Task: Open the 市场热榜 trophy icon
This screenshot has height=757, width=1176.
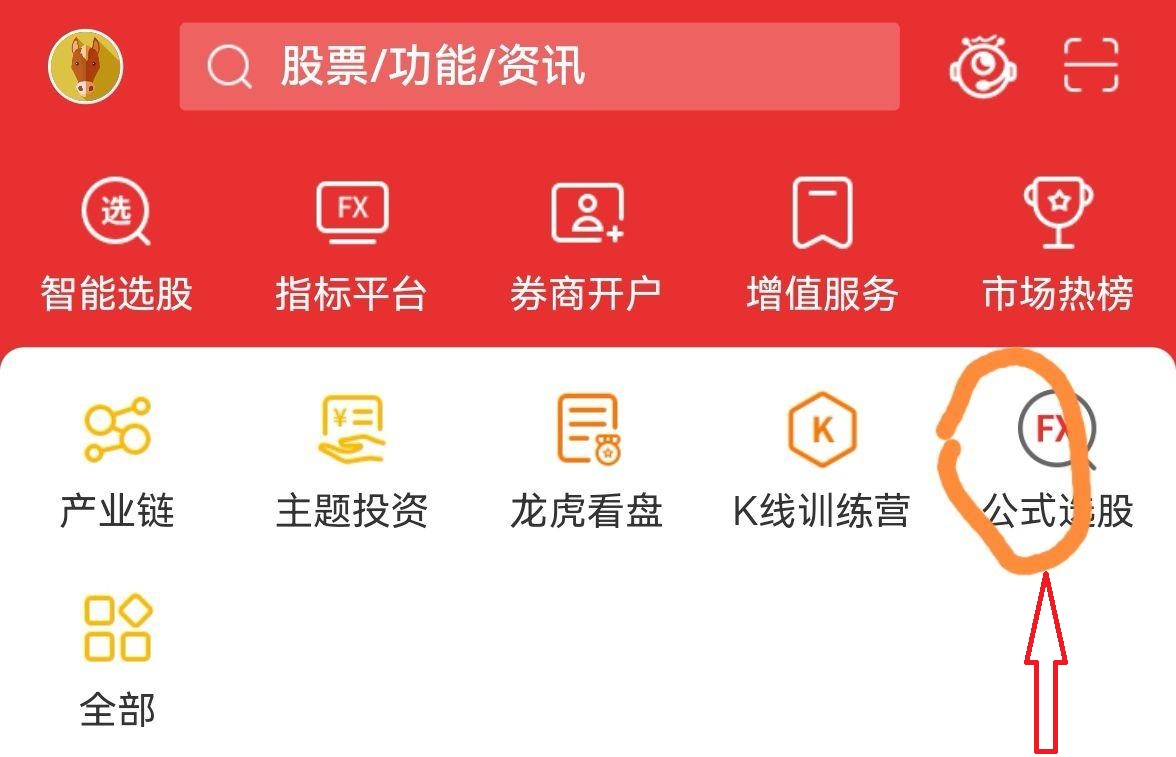Action: (1058, 212)
